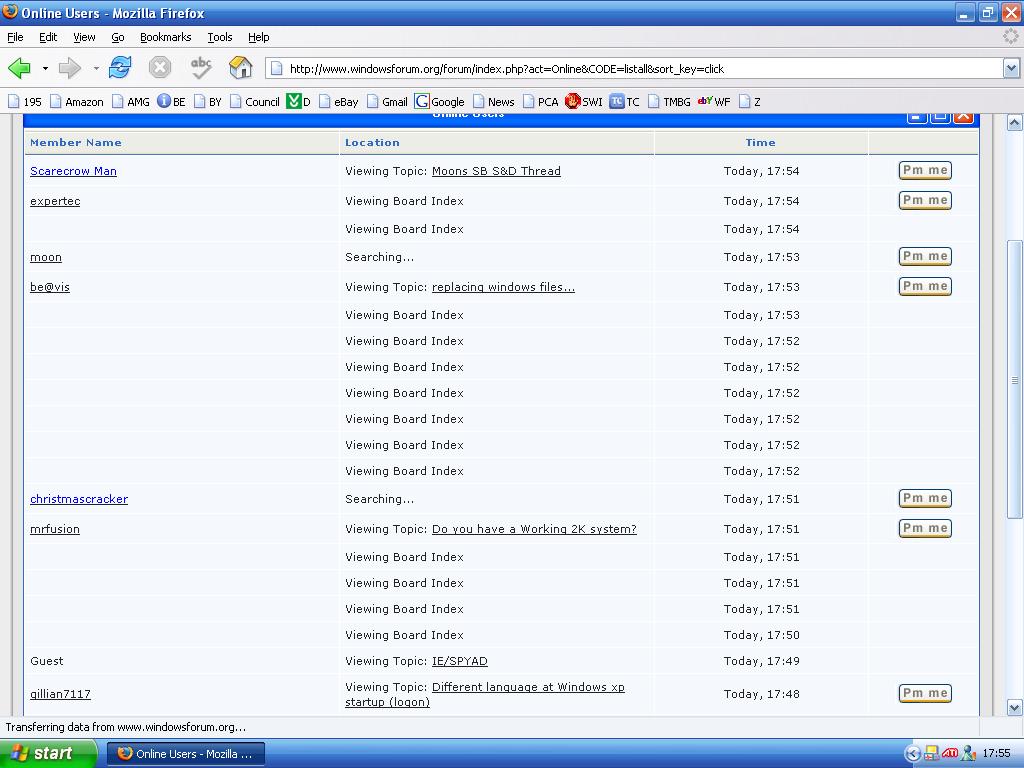
Task: Open the News bookmark
Action: click(x=494, y=102)
